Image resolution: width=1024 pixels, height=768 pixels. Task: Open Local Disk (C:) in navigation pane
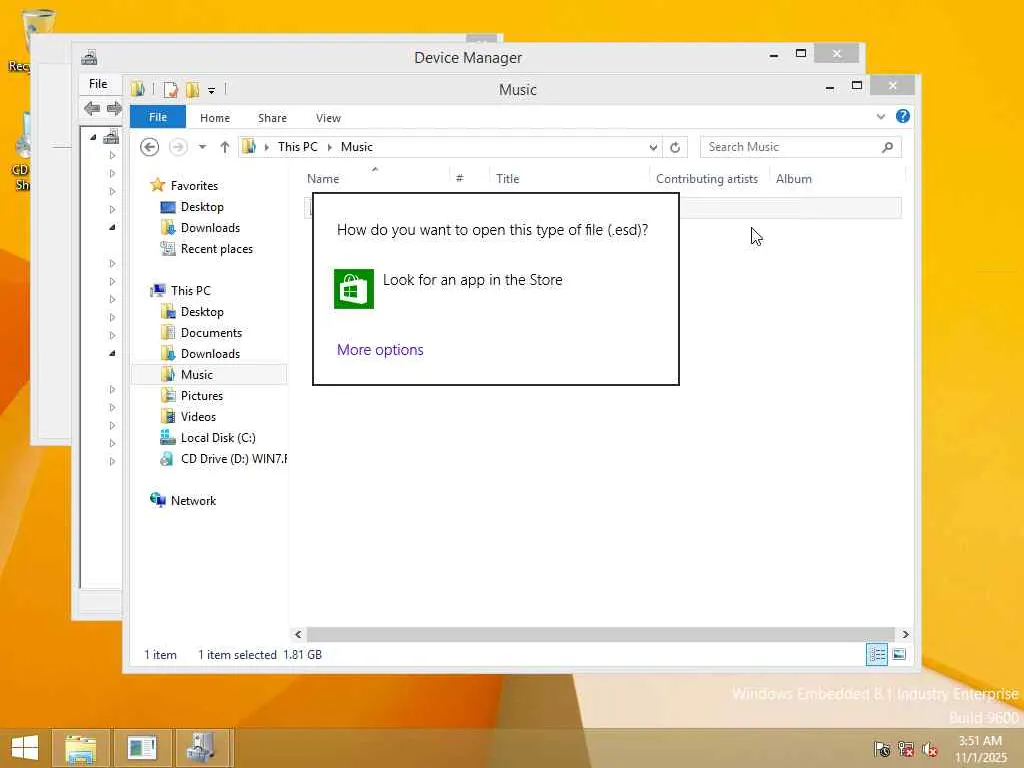click(x=218, y=438)
